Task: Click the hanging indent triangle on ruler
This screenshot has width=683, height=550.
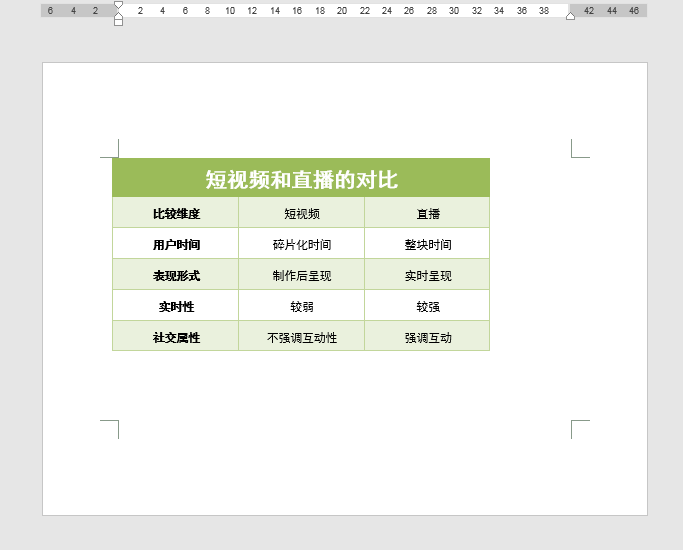Action: pos(118,16)
